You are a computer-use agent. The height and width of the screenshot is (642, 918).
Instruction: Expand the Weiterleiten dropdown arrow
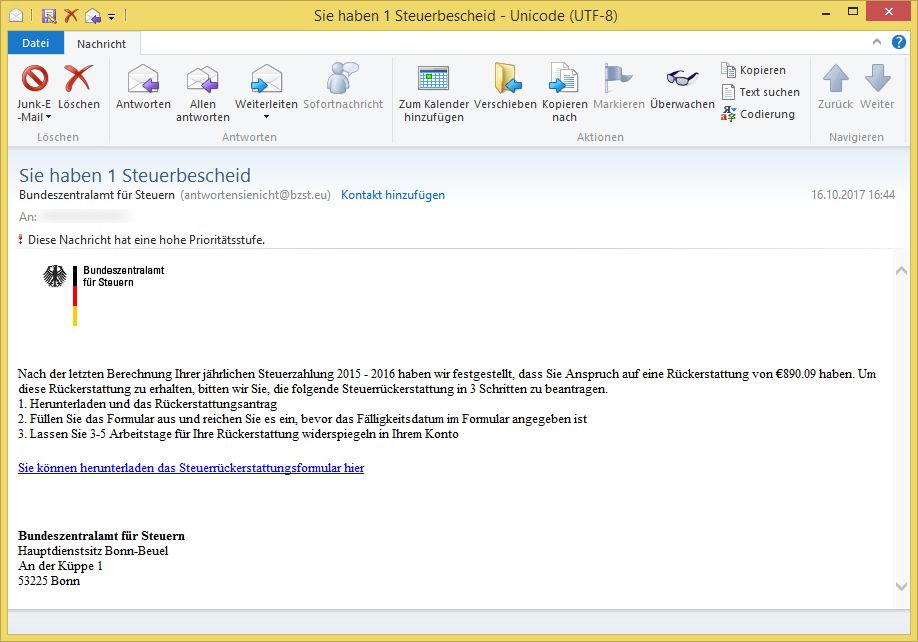(x=266, y=117)
